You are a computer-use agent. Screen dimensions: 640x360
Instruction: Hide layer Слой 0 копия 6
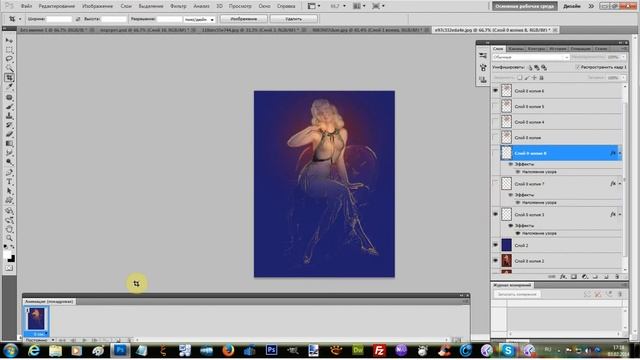point(496,91)
